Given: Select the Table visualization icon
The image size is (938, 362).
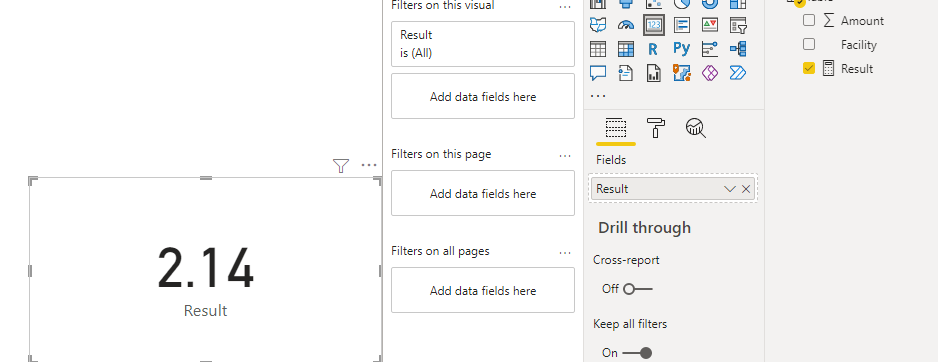Looking at the screenshot, I should (598, 48).
